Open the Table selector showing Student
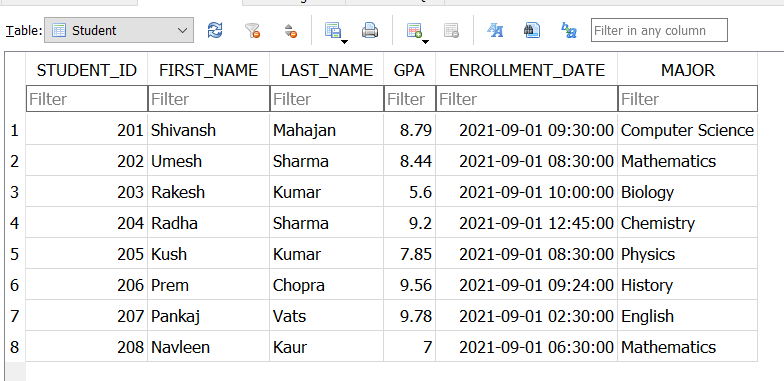This screenshot has height=381, width=784. click(119, 30)
